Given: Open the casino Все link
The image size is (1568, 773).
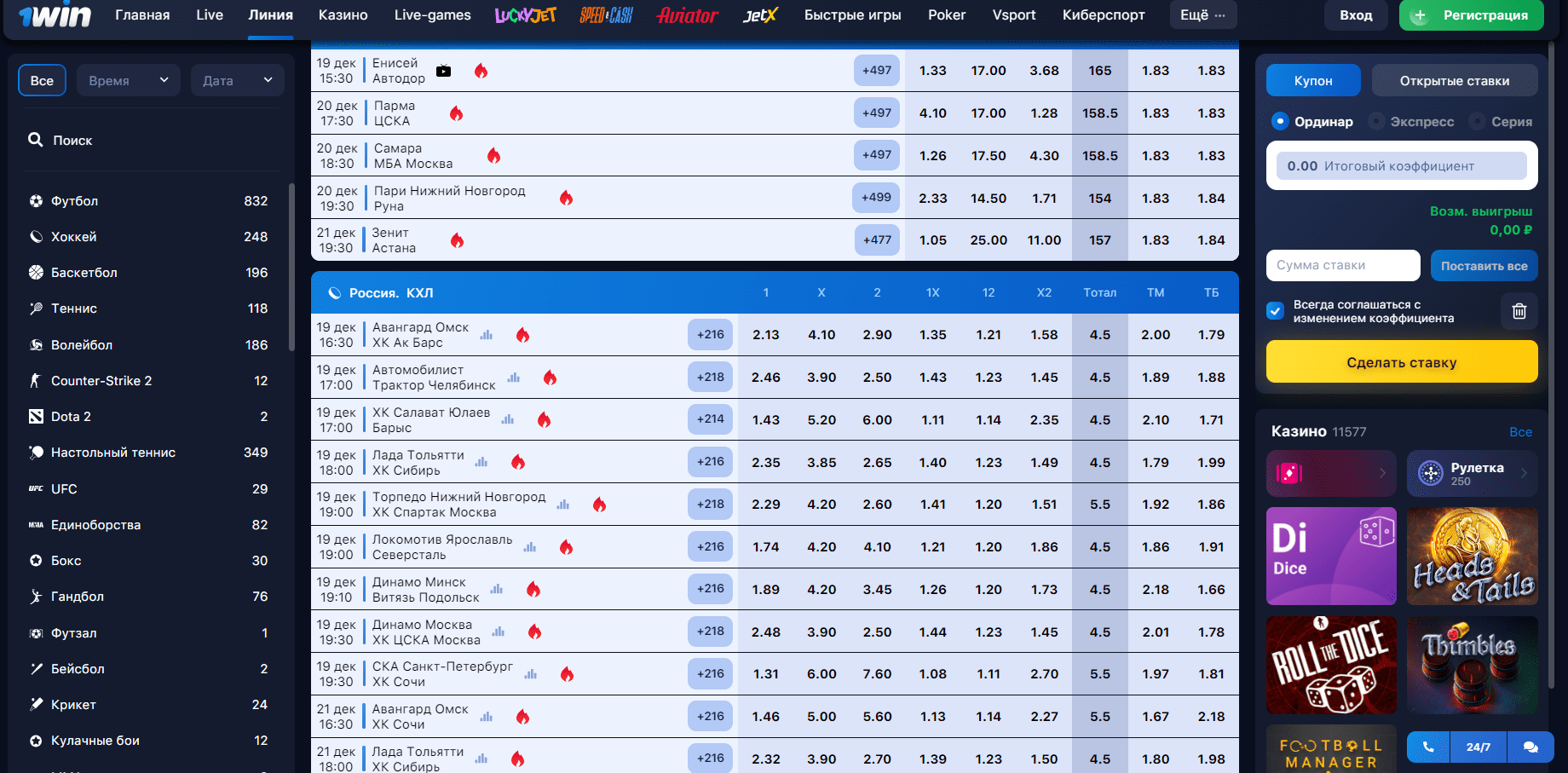Looking at the screenshot, I should click(1520, 432).
